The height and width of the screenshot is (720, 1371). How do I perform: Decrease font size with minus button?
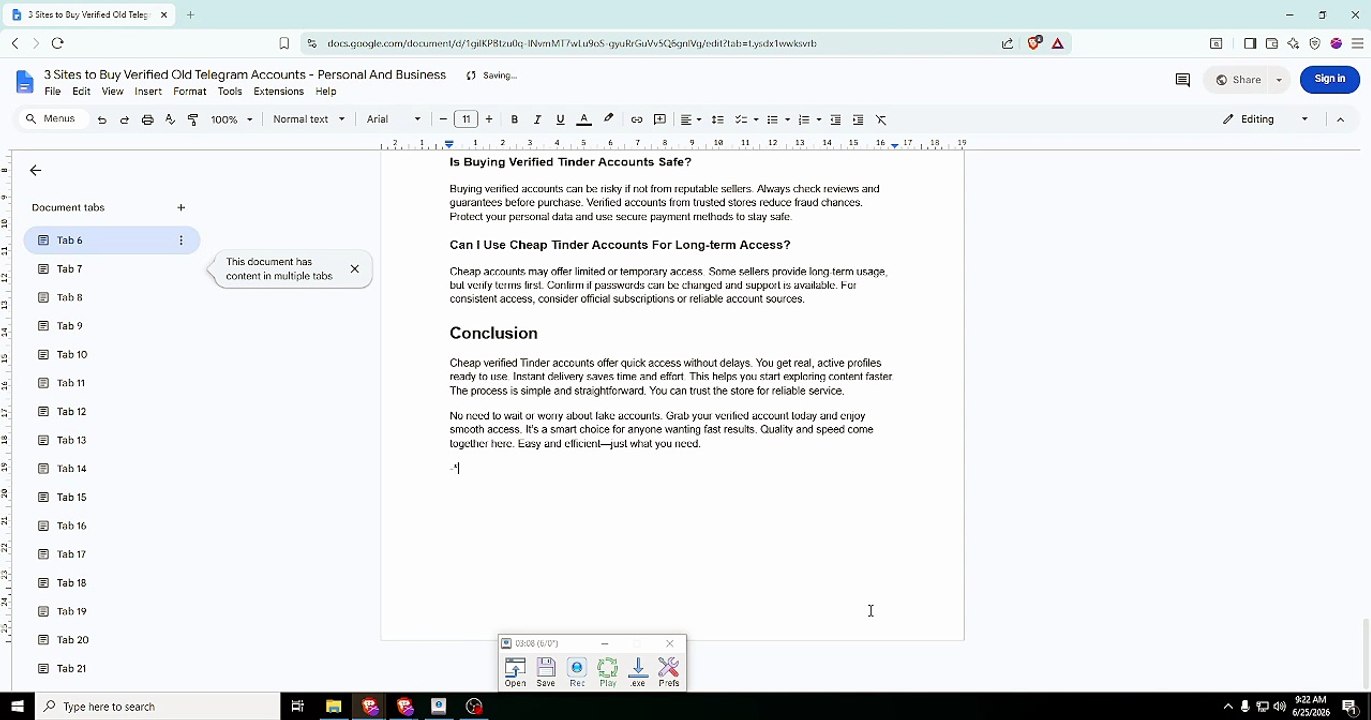click(x=443, y=120)
